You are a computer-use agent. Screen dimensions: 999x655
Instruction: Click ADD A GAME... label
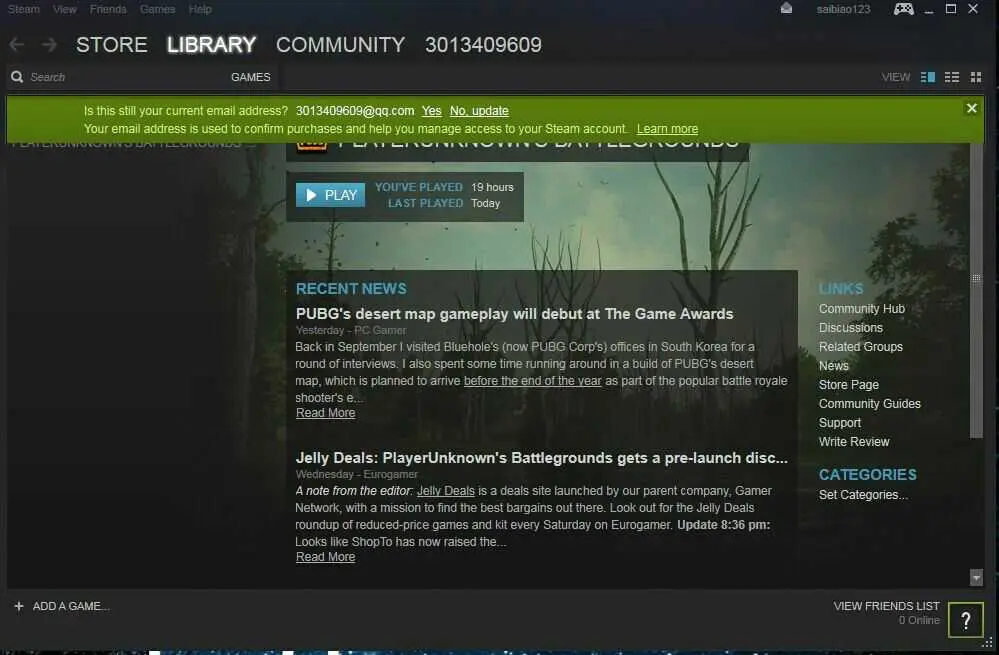pos(71,606)
